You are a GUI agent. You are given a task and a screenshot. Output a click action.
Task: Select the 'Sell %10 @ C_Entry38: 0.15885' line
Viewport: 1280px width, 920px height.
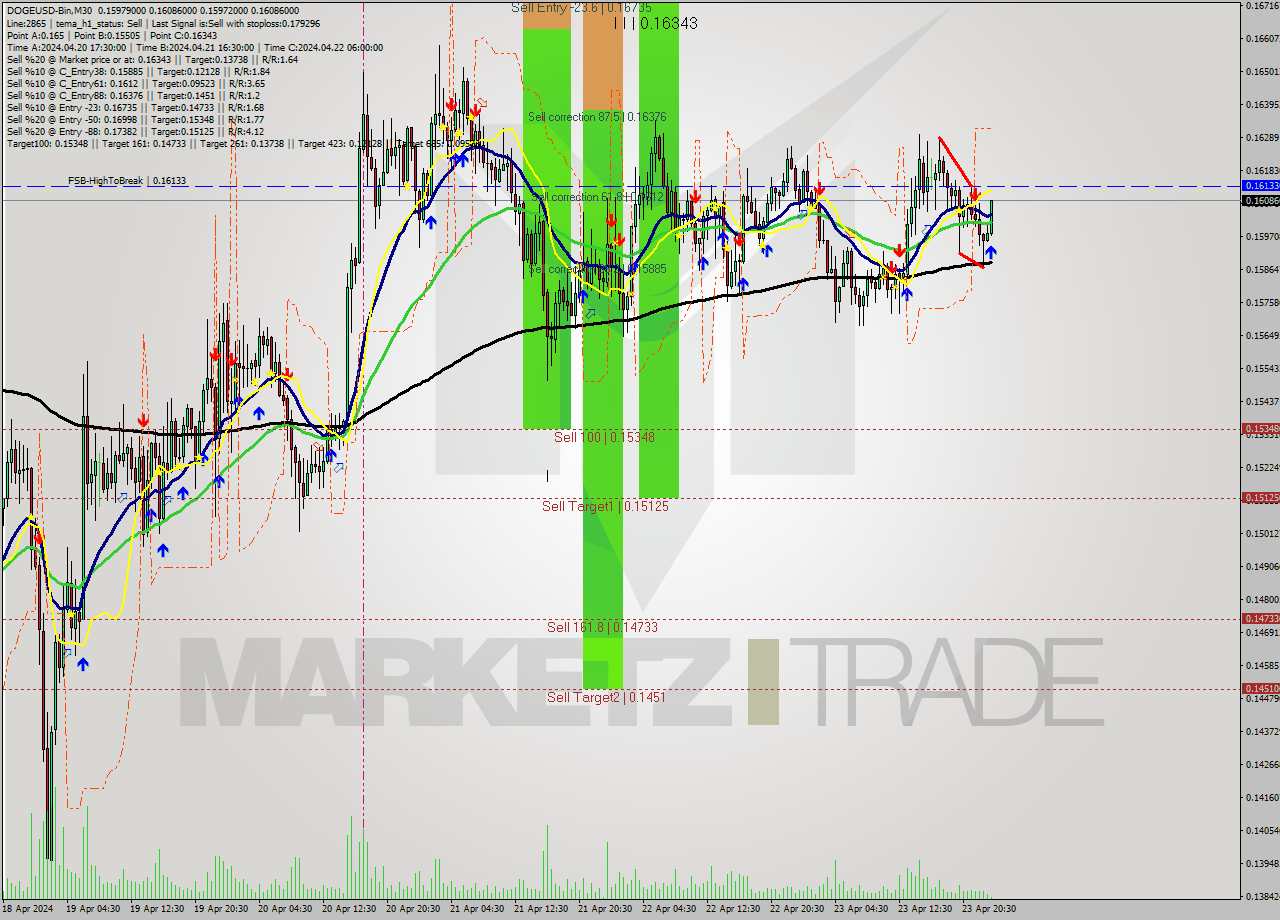(138, 71)
